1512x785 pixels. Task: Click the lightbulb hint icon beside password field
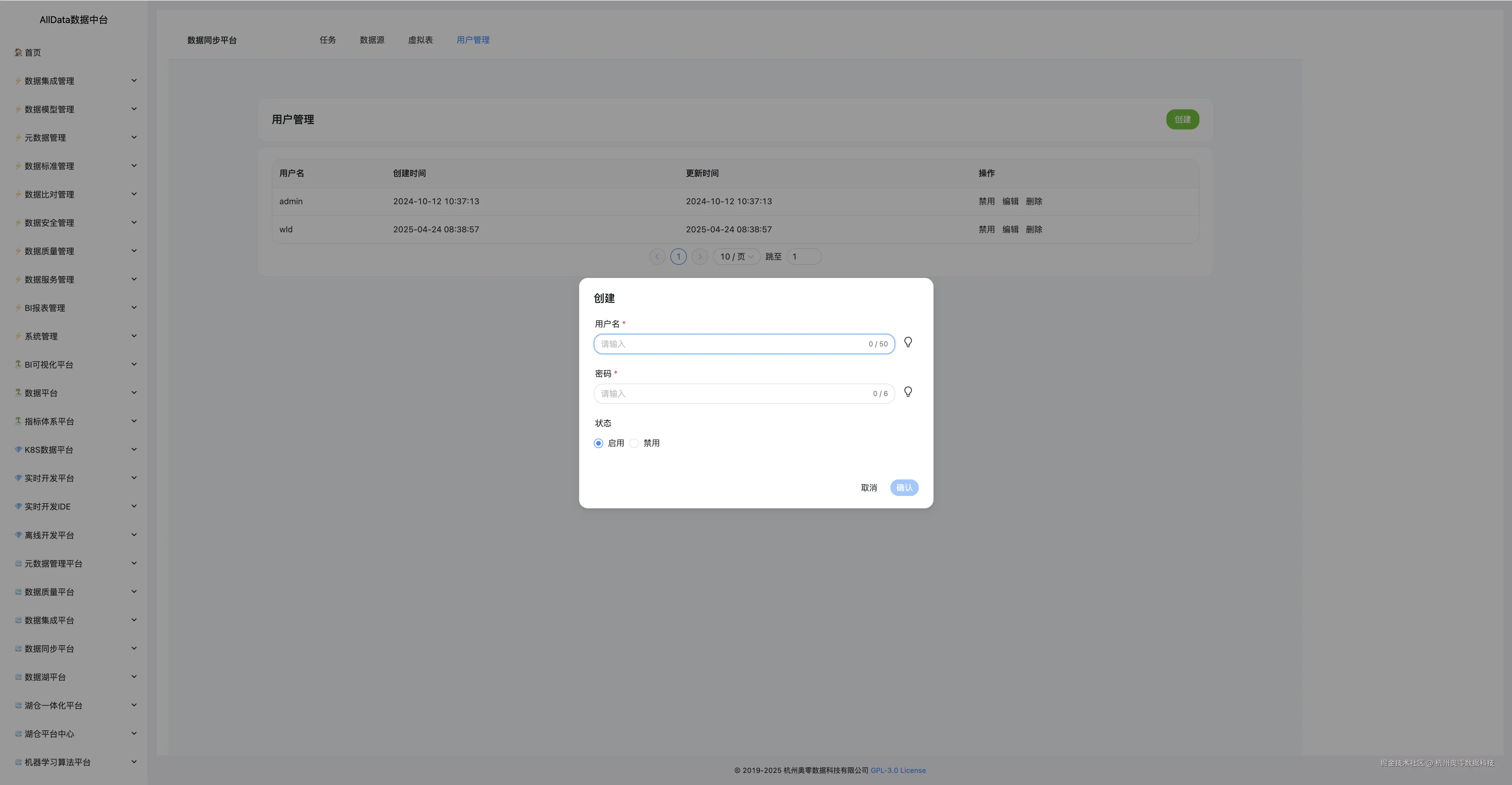908,392
